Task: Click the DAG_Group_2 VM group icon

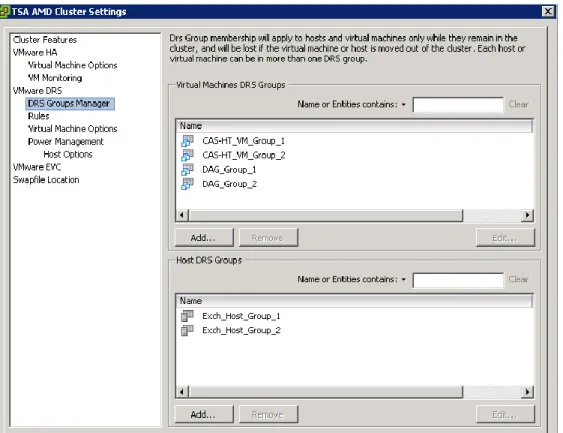Action: click(x=187, y=184)
